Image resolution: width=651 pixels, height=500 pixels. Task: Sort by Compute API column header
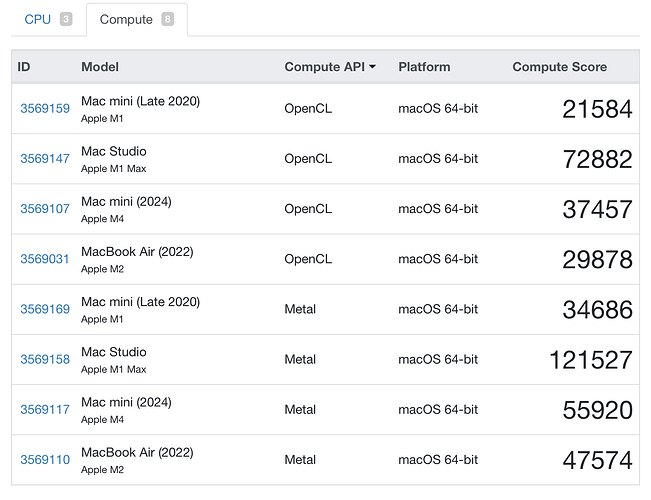(x=330, y=67)
